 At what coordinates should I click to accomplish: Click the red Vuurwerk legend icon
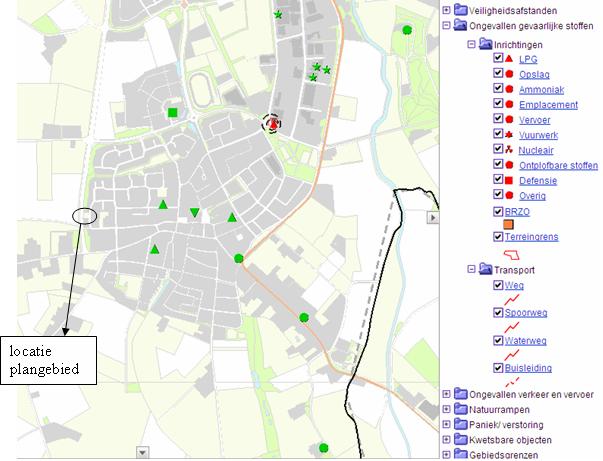509,135
